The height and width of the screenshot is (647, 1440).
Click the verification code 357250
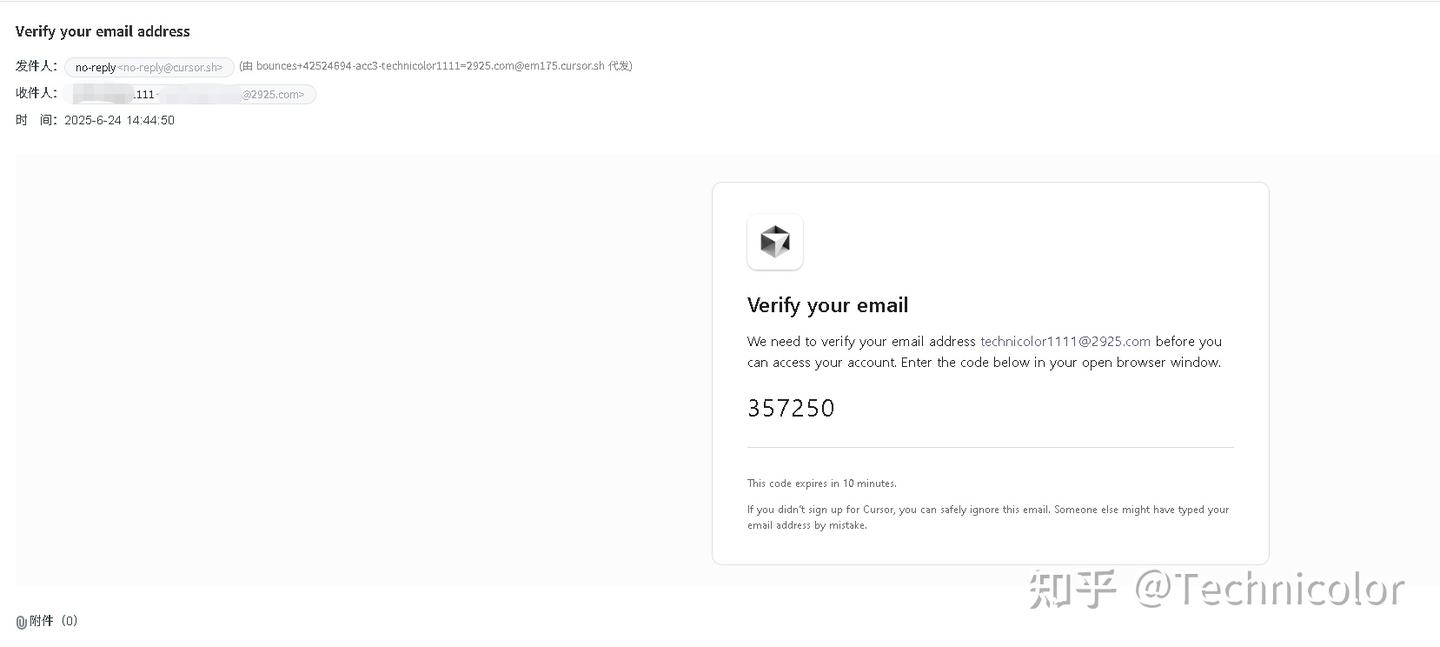click(x=791, y=408)
